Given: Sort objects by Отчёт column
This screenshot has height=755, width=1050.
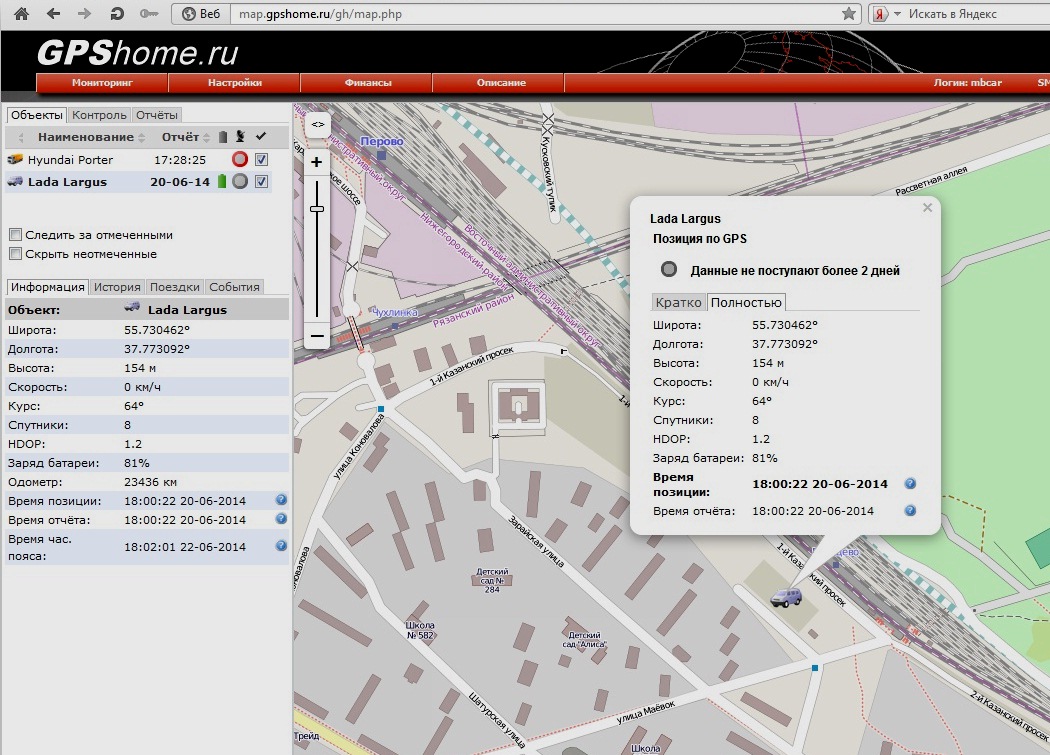Looking at the screenshot, I should tap(180, 137).
